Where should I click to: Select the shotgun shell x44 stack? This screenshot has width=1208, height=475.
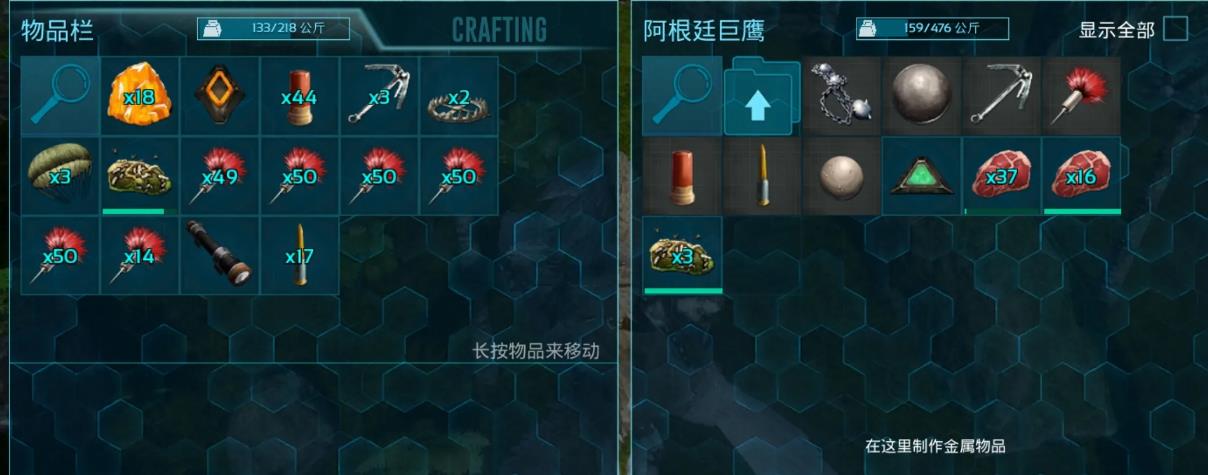[x=300, y=96]
